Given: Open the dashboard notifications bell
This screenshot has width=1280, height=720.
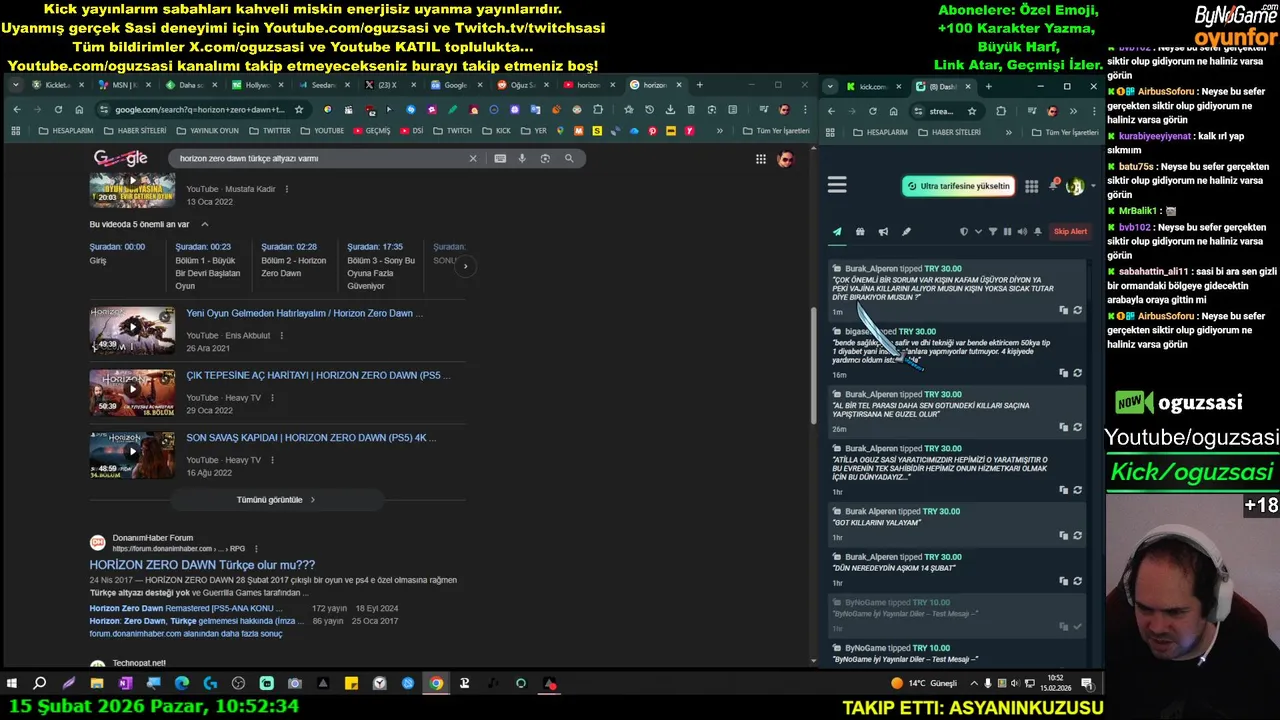Looking at the screenshot, I should (x=1053, y=185).
